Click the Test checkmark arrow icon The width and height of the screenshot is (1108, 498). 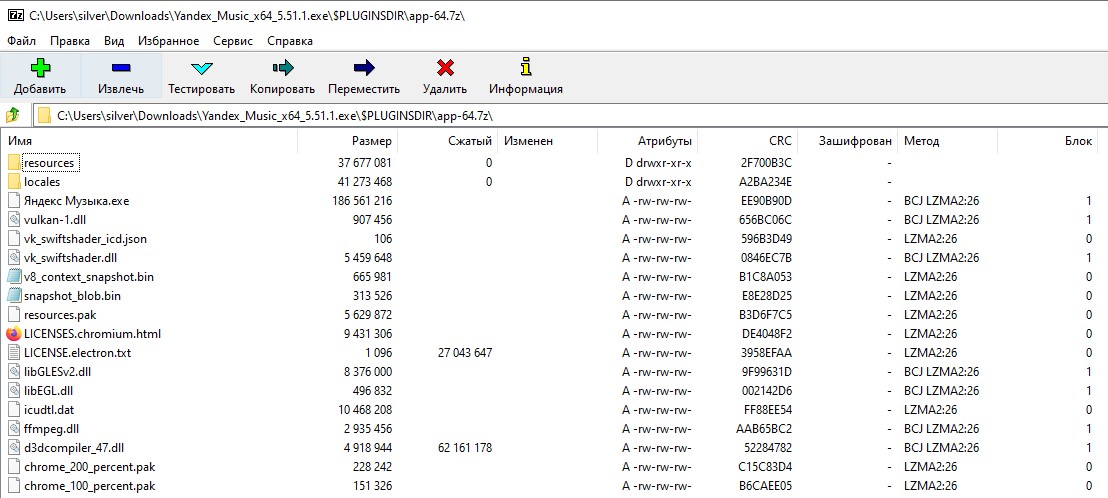coord(201,69)
